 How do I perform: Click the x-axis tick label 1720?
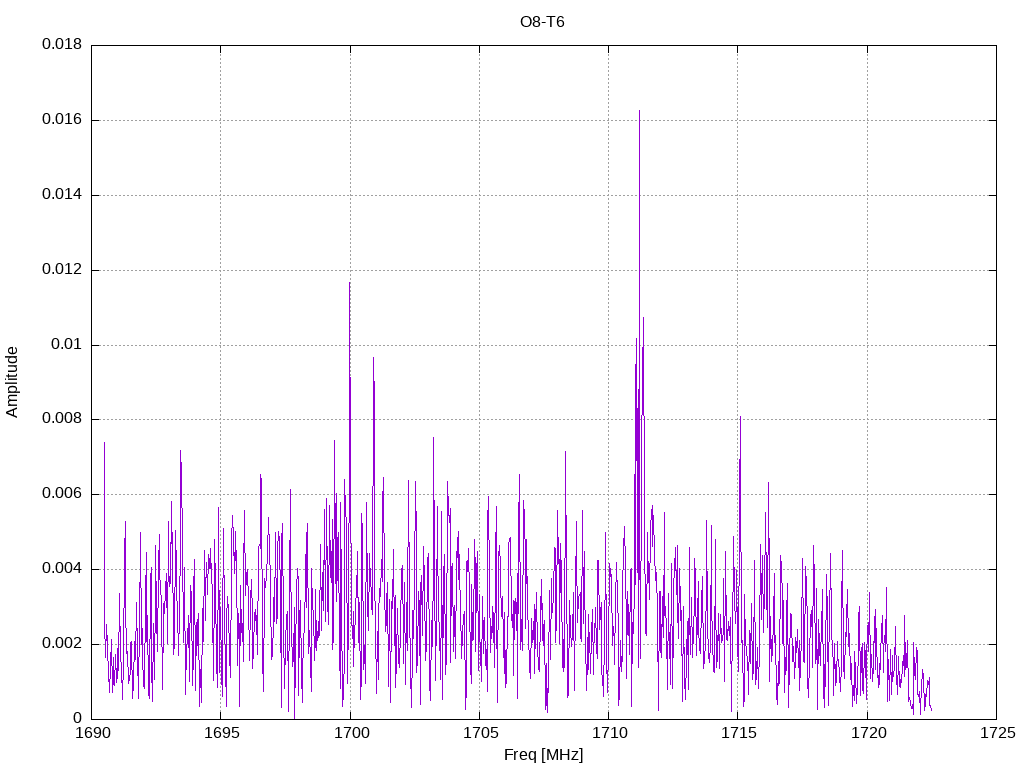point(868,733)
